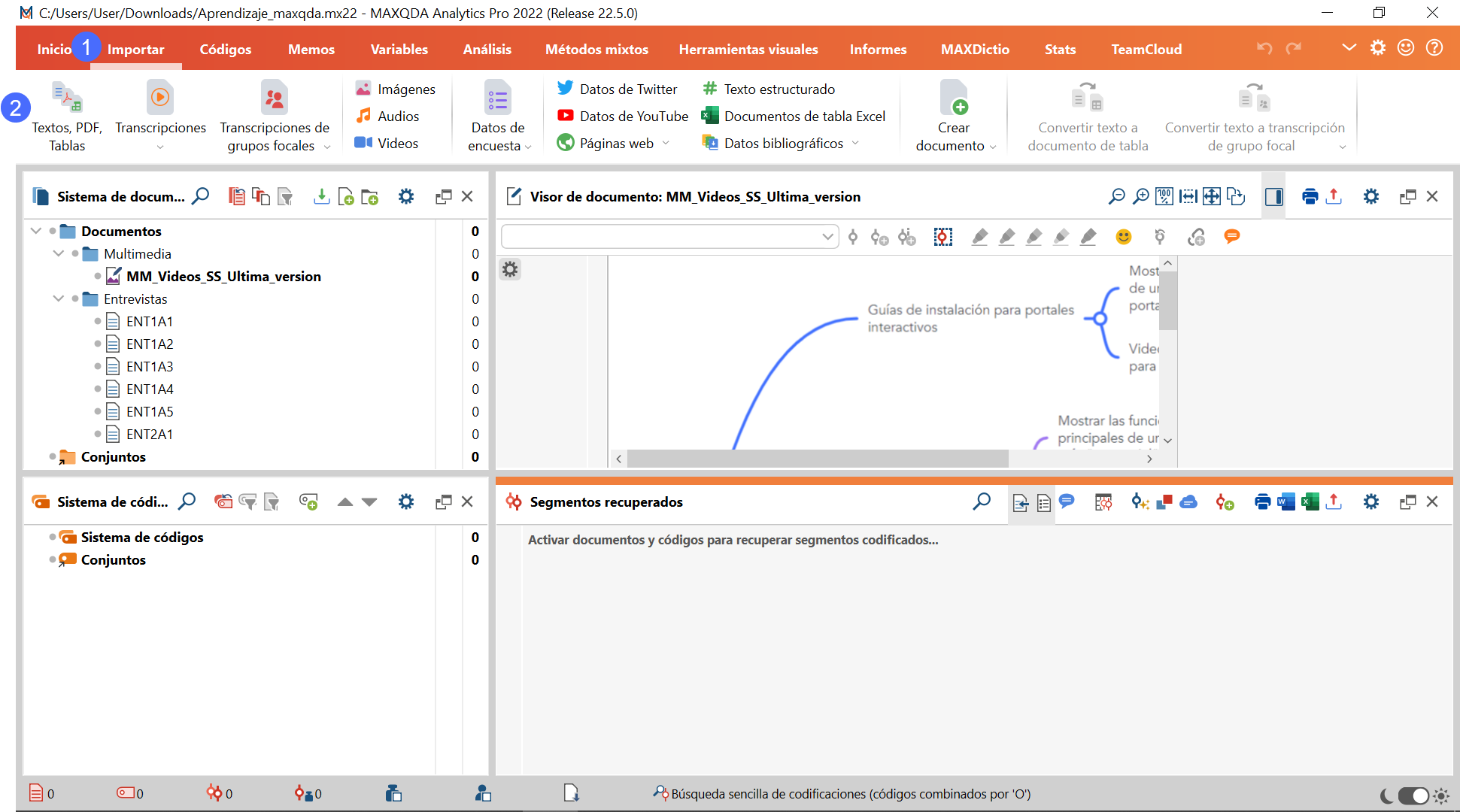
Task: Open code system settings gear
Action: pos(406,501)
